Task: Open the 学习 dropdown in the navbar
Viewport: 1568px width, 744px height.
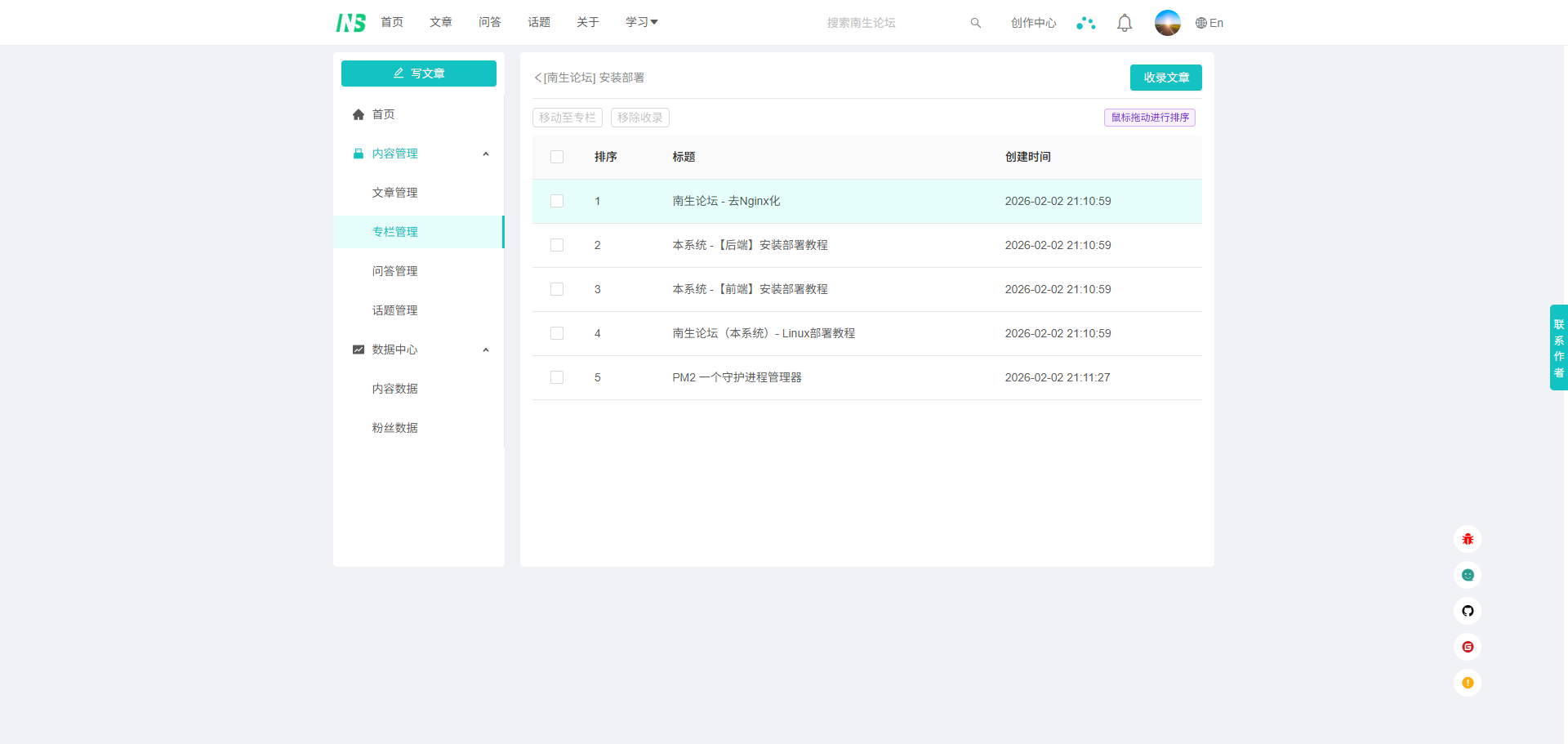Action: (641, 22)
